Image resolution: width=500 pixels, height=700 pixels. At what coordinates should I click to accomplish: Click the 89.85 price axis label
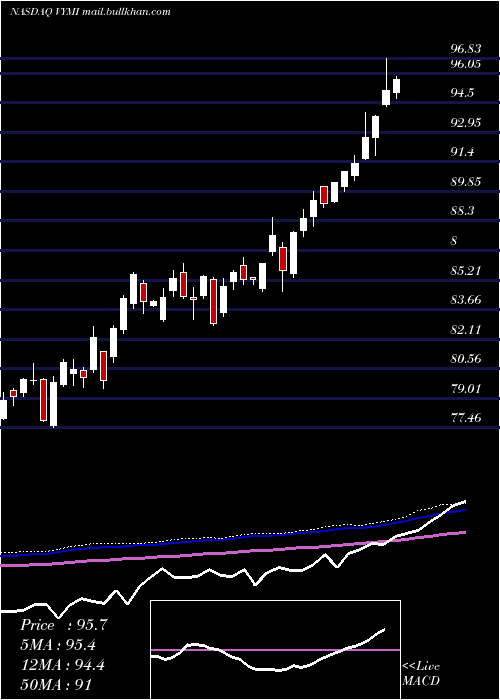pos(466,182)
